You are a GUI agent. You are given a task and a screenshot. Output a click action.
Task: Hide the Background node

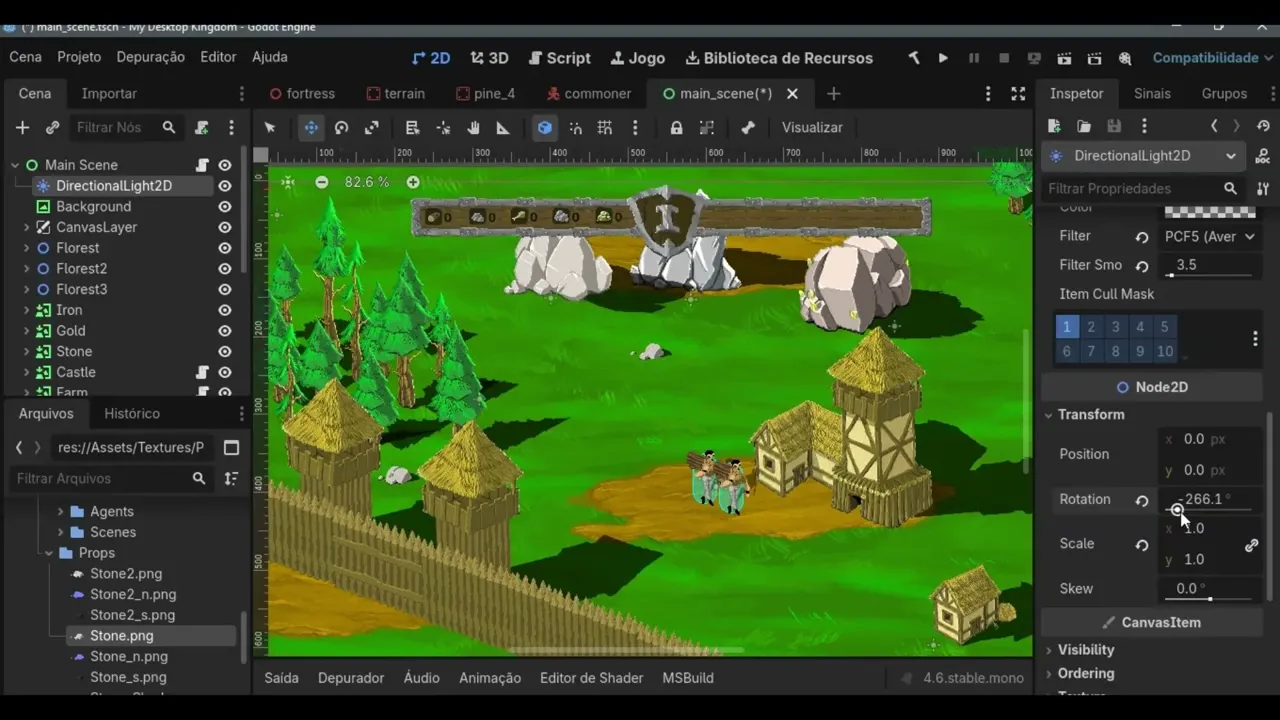[x=225, y=207]
